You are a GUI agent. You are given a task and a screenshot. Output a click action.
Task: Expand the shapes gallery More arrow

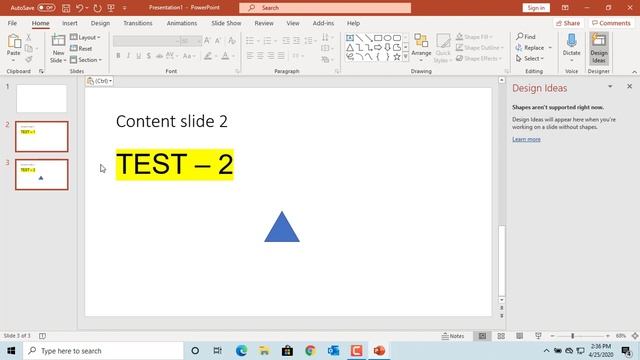tap(405, 57)
